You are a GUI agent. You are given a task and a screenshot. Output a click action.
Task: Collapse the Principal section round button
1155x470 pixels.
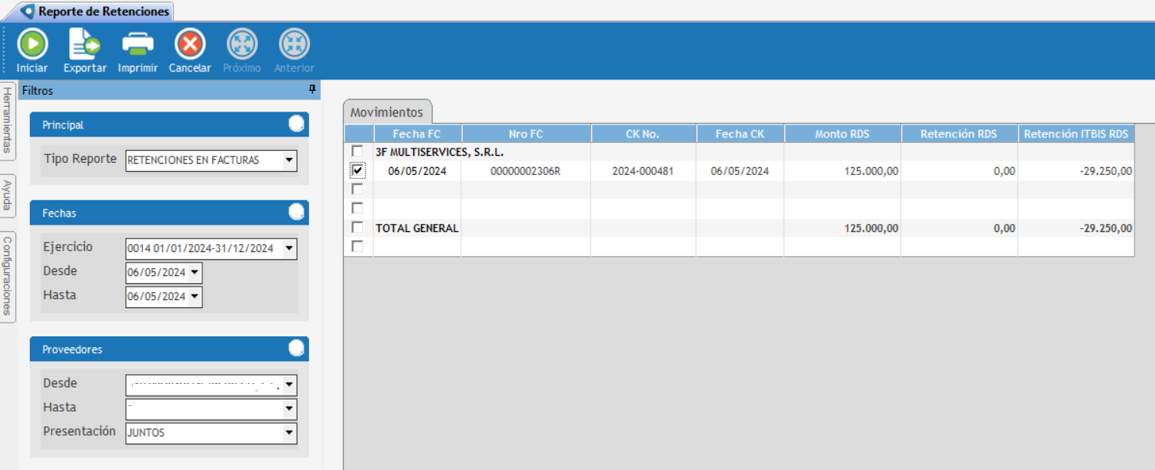tap(296, 124)
